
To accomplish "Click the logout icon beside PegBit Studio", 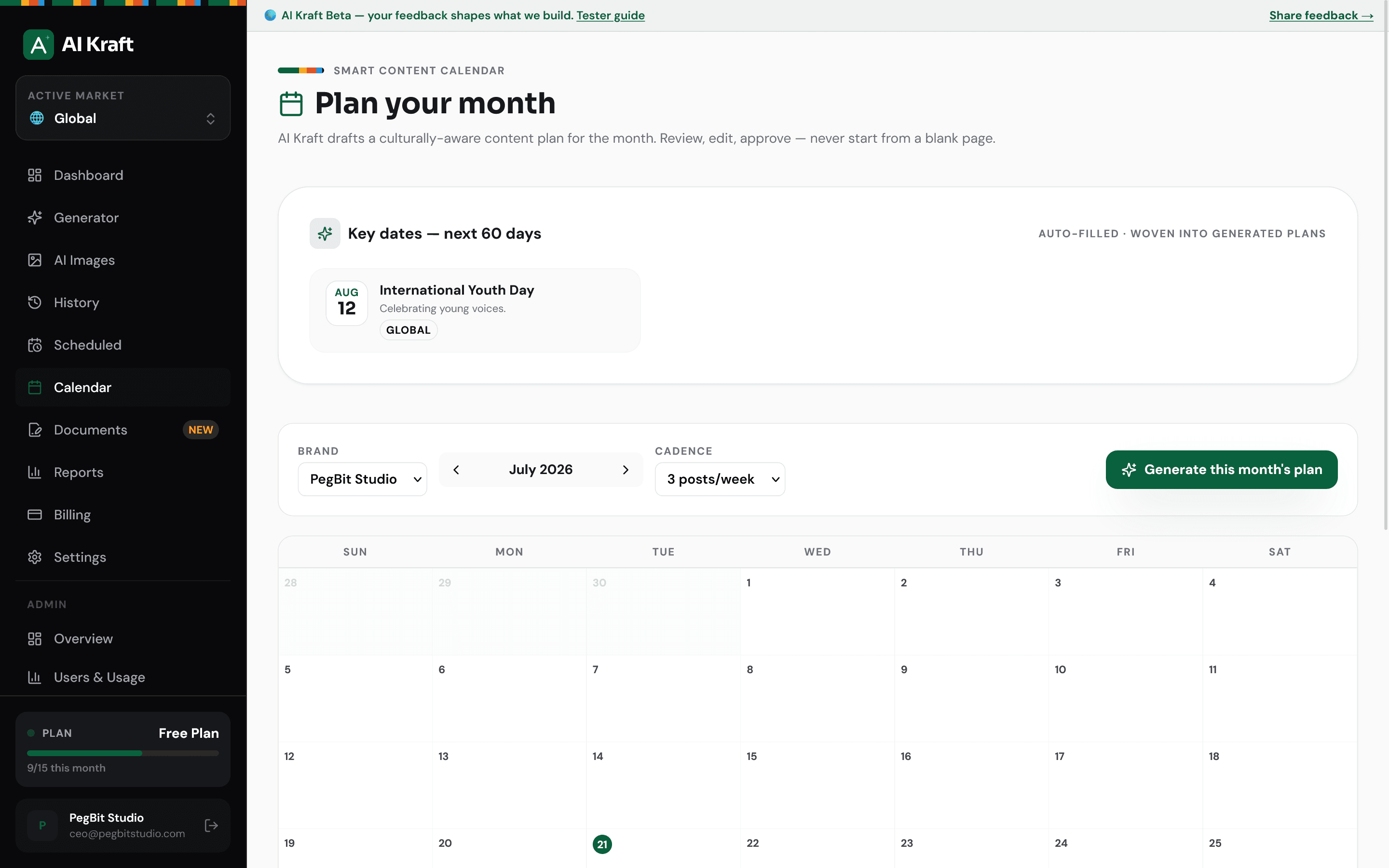I will (x=211, y=826).
